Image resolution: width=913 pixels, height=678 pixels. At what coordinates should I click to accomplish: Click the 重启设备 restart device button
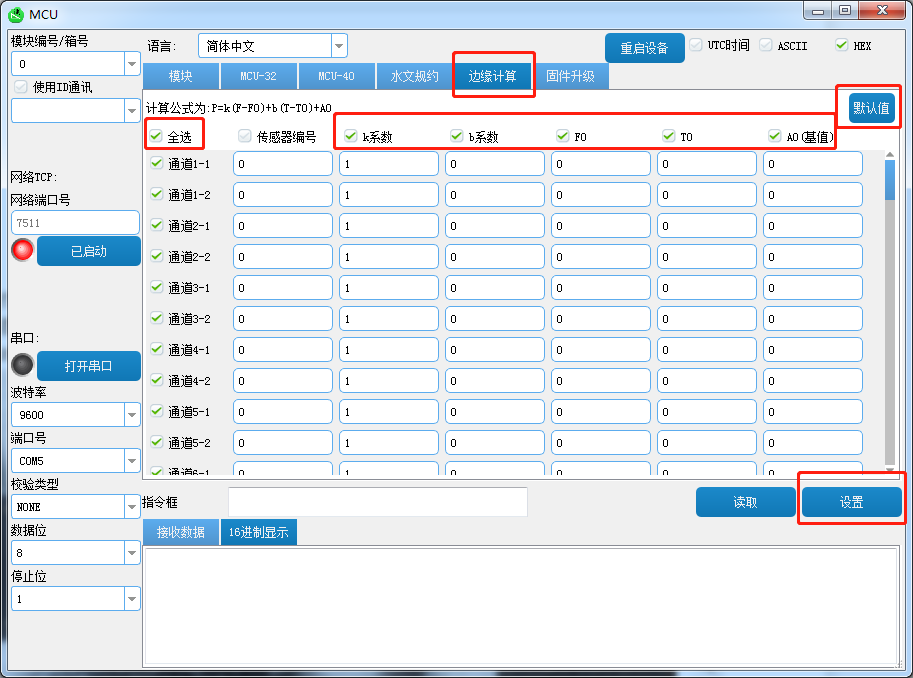coord(644,48)
